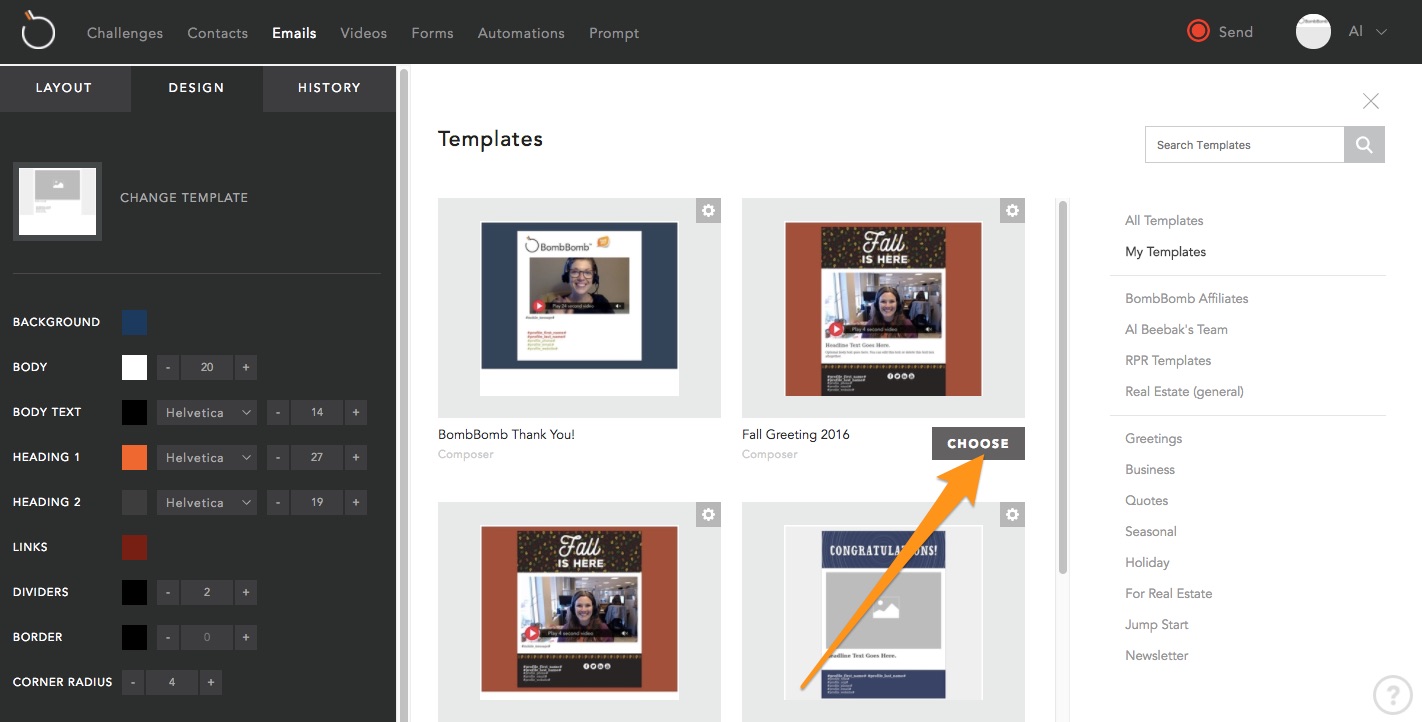This screenshot has height=722, width=1422.
Task: Open gear settings on Congratulations template
Action: (1012, 514)
